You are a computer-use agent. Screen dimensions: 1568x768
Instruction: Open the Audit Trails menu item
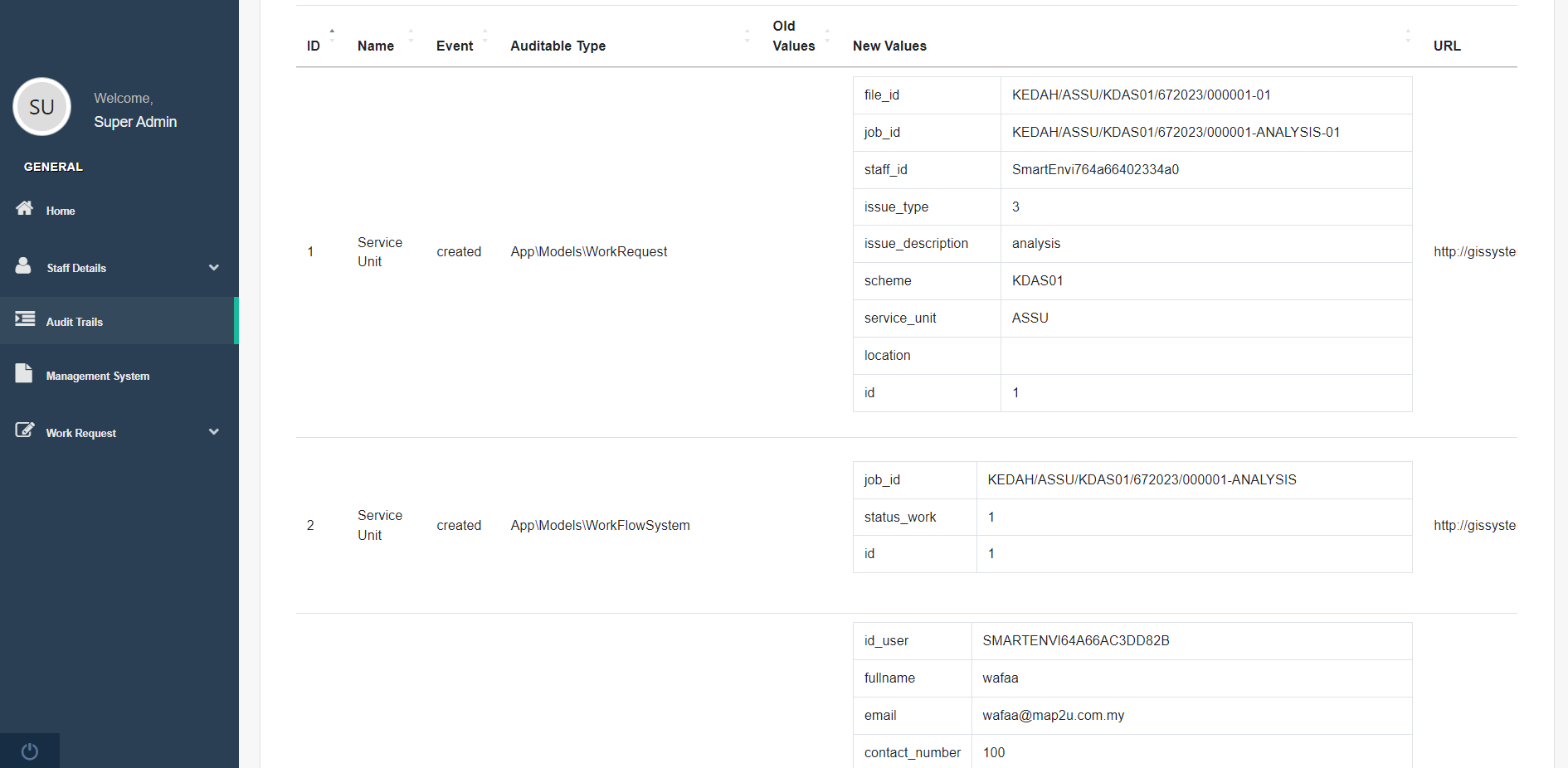click(x=75, y=322)
